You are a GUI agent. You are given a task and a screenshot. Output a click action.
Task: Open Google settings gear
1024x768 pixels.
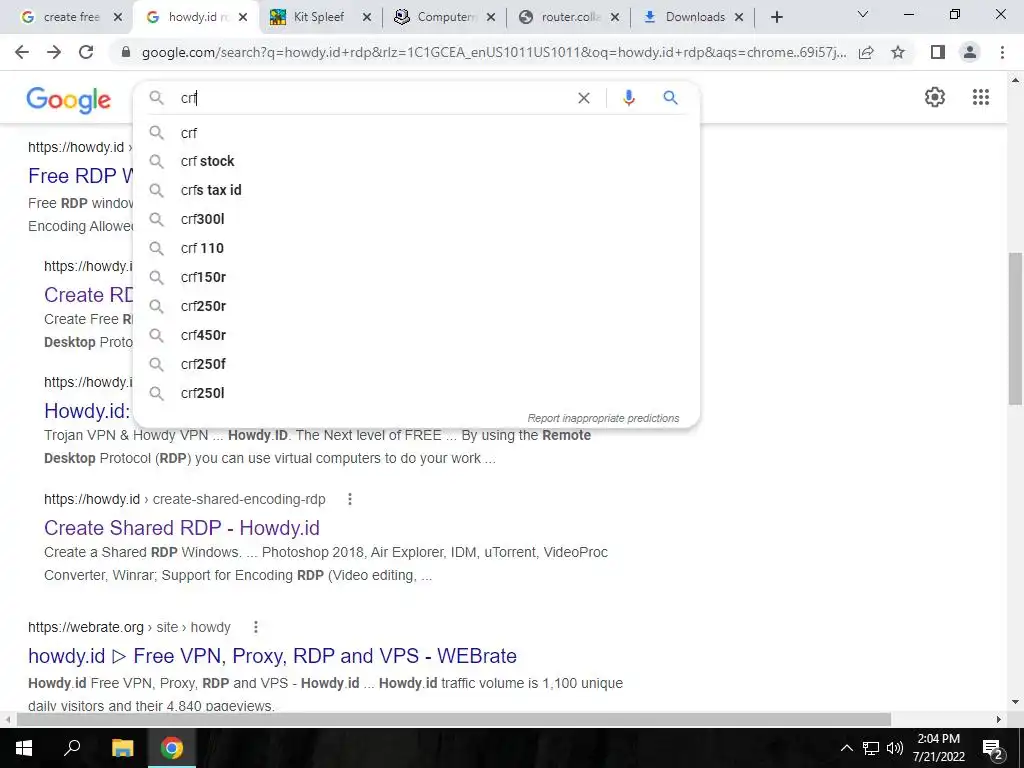(x=935, y=97)
